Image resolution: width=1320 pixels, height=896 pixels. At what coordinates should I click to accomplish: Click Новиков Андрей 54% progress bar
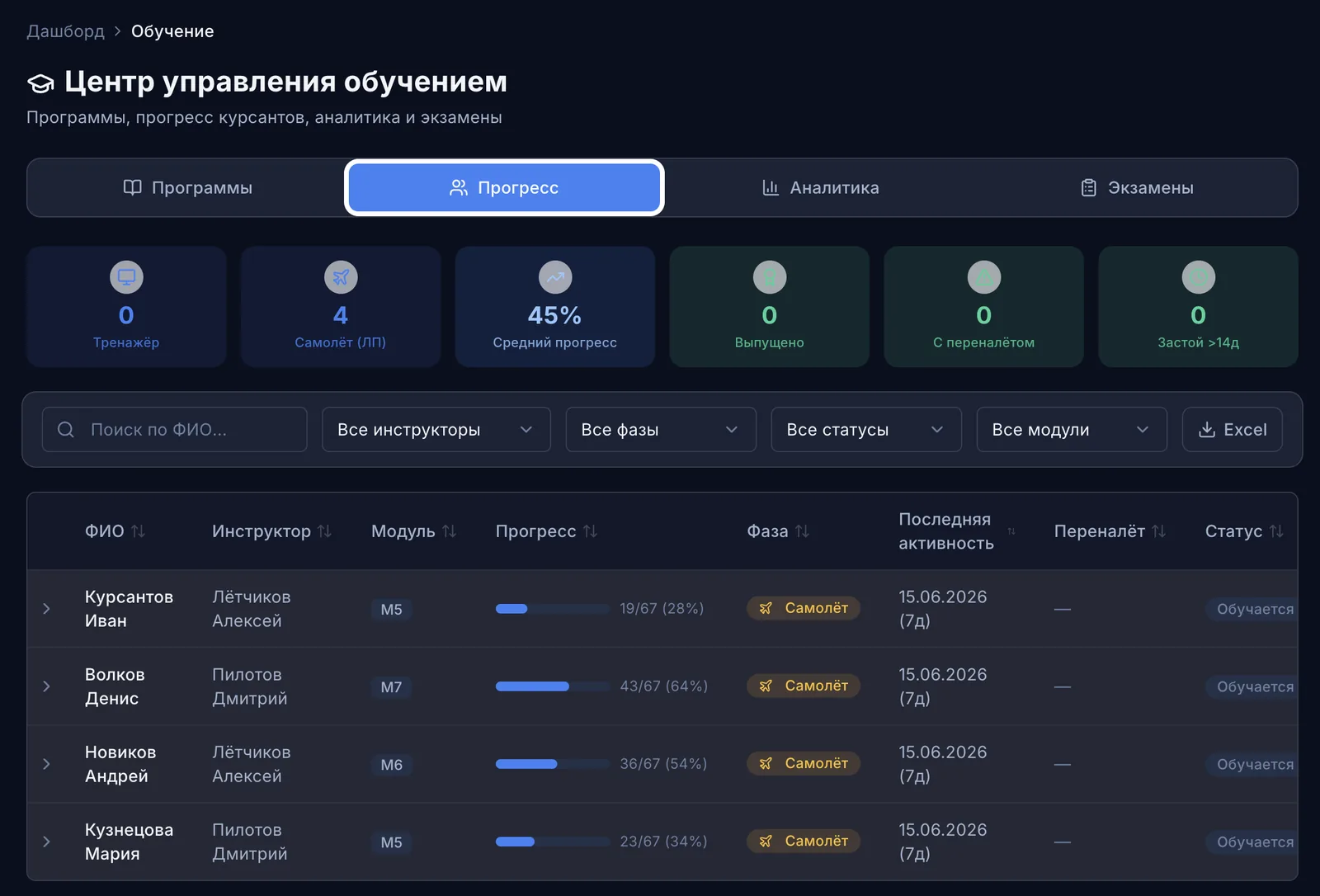point(553,764)
